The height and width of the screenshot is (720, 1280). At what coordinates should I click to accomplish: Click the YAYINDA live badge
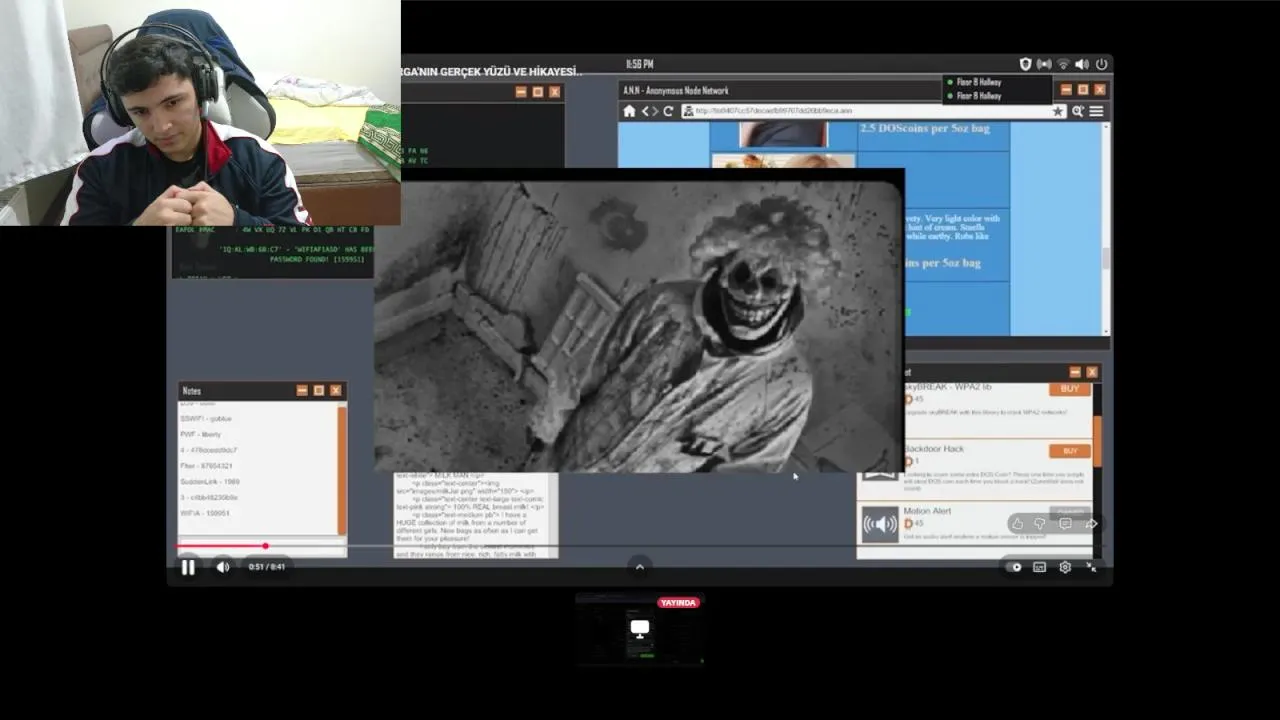tap(679, 603)
